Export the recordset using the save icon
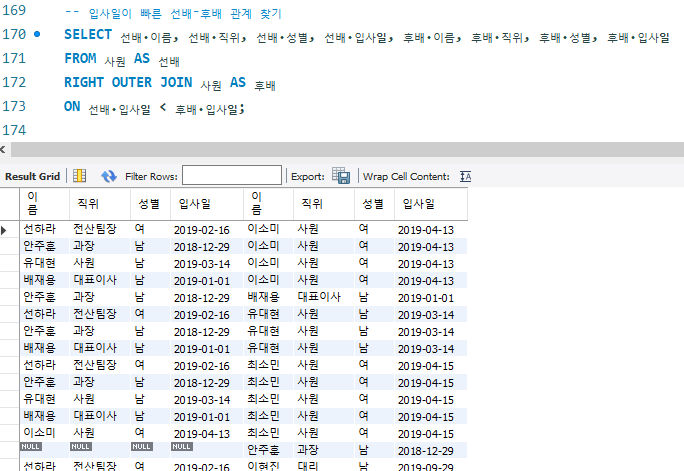Viewport: 684px width, 471px height. 341,176
